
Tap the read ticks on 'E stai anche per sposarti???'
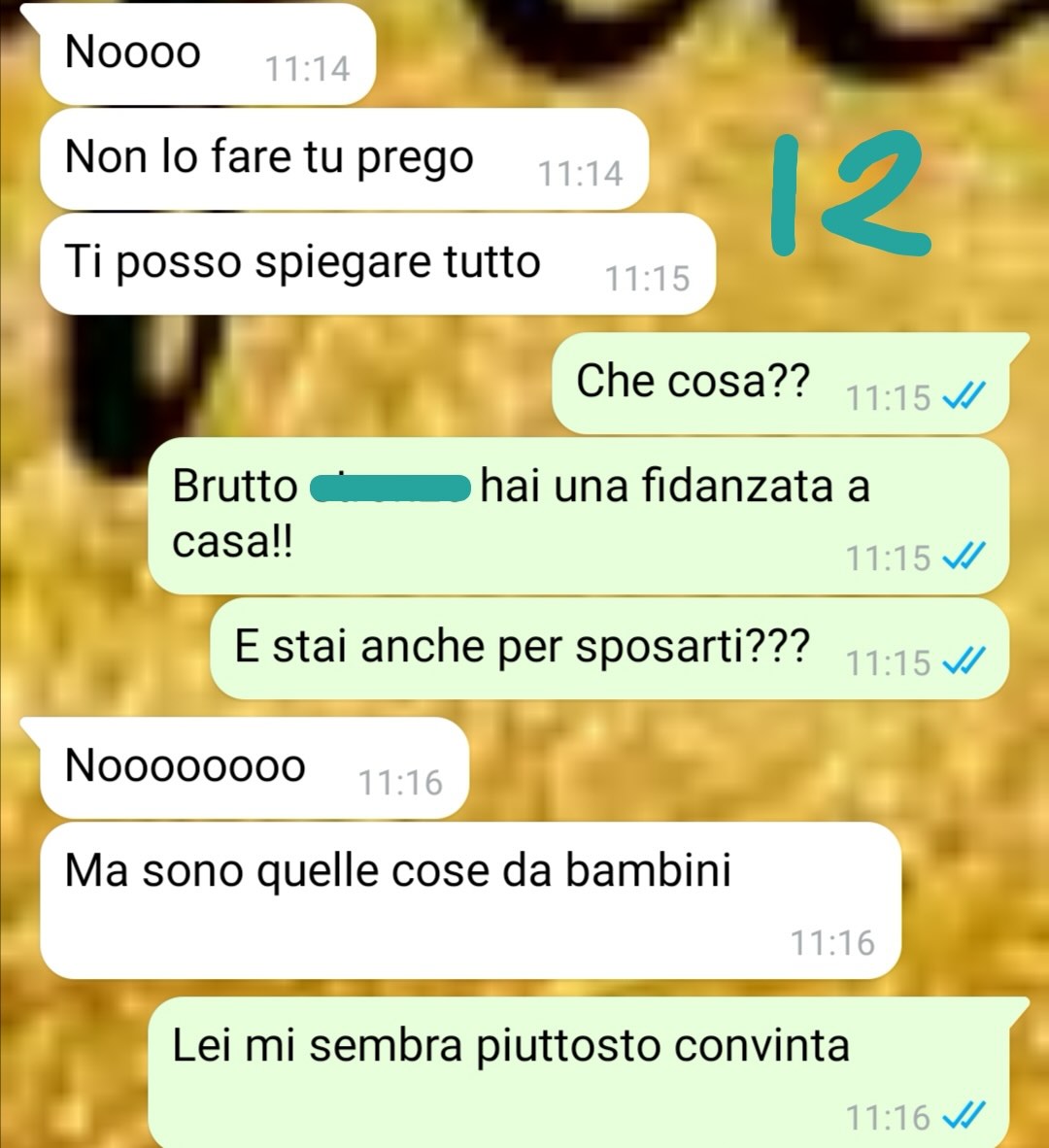pyautogui.click(x=964, y=660)
